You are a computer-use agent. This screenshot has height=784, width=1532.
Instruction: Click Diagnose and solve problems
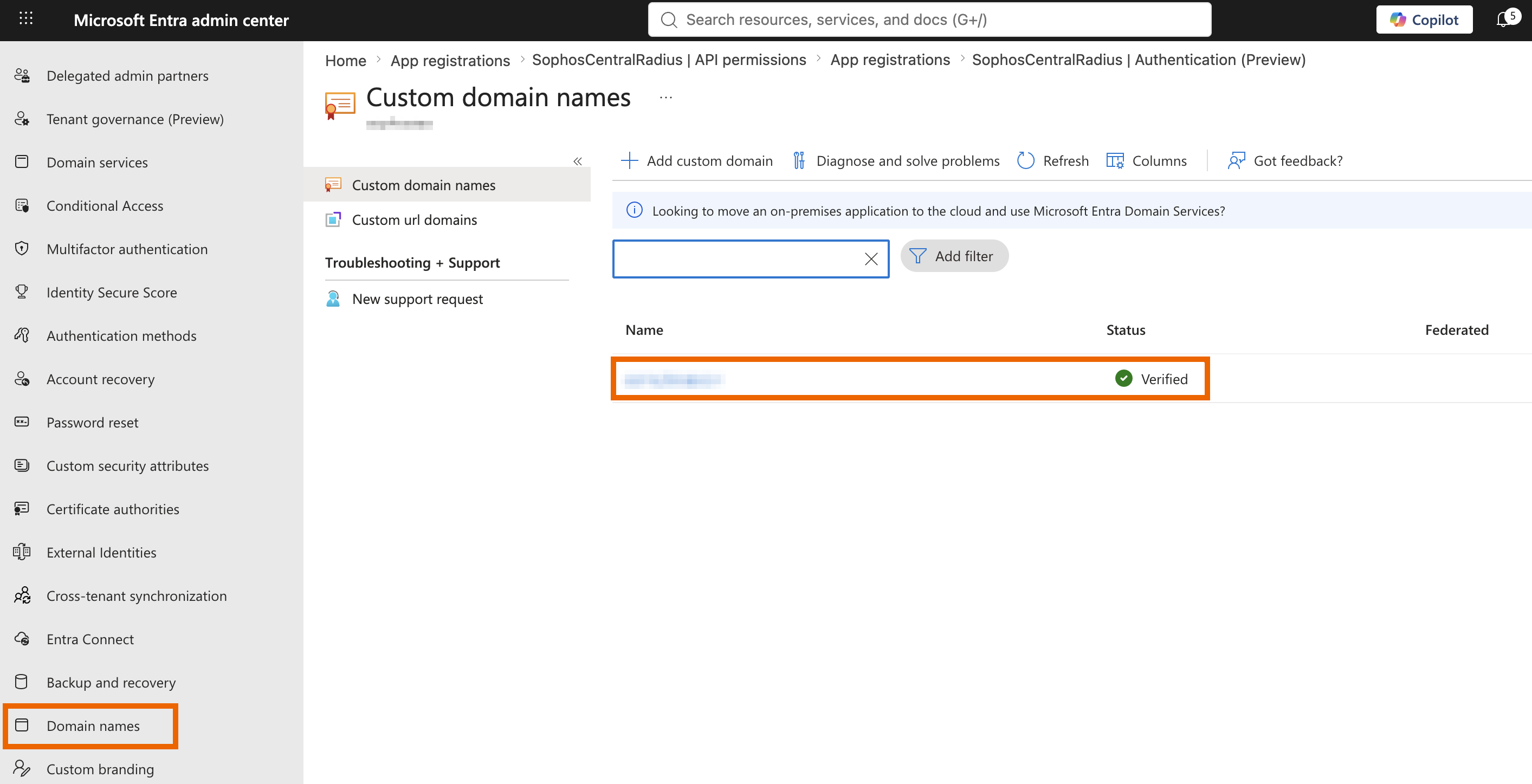coord(896,160)
